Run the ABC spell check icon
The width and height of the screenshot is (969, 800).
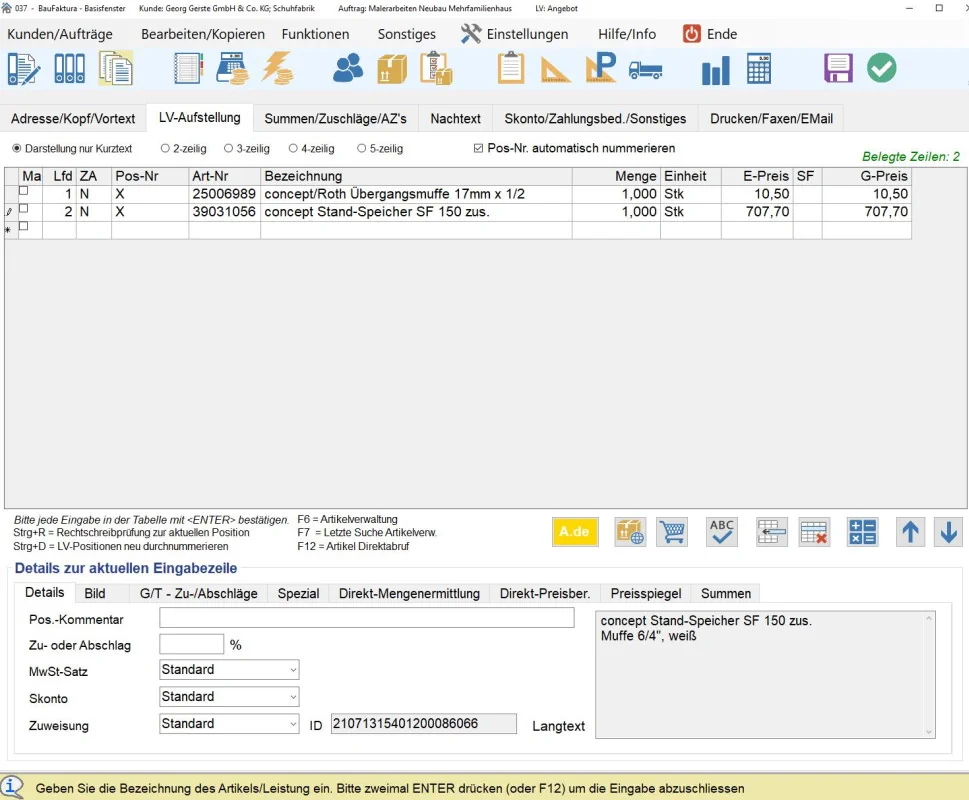point(721,532)
